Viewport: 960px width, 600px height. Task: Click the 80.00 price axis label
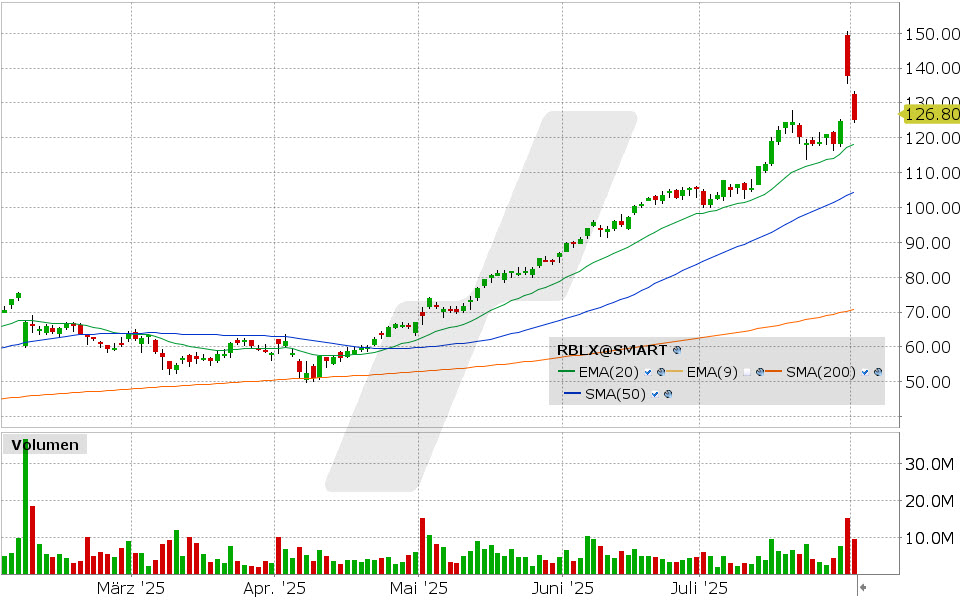928,278
